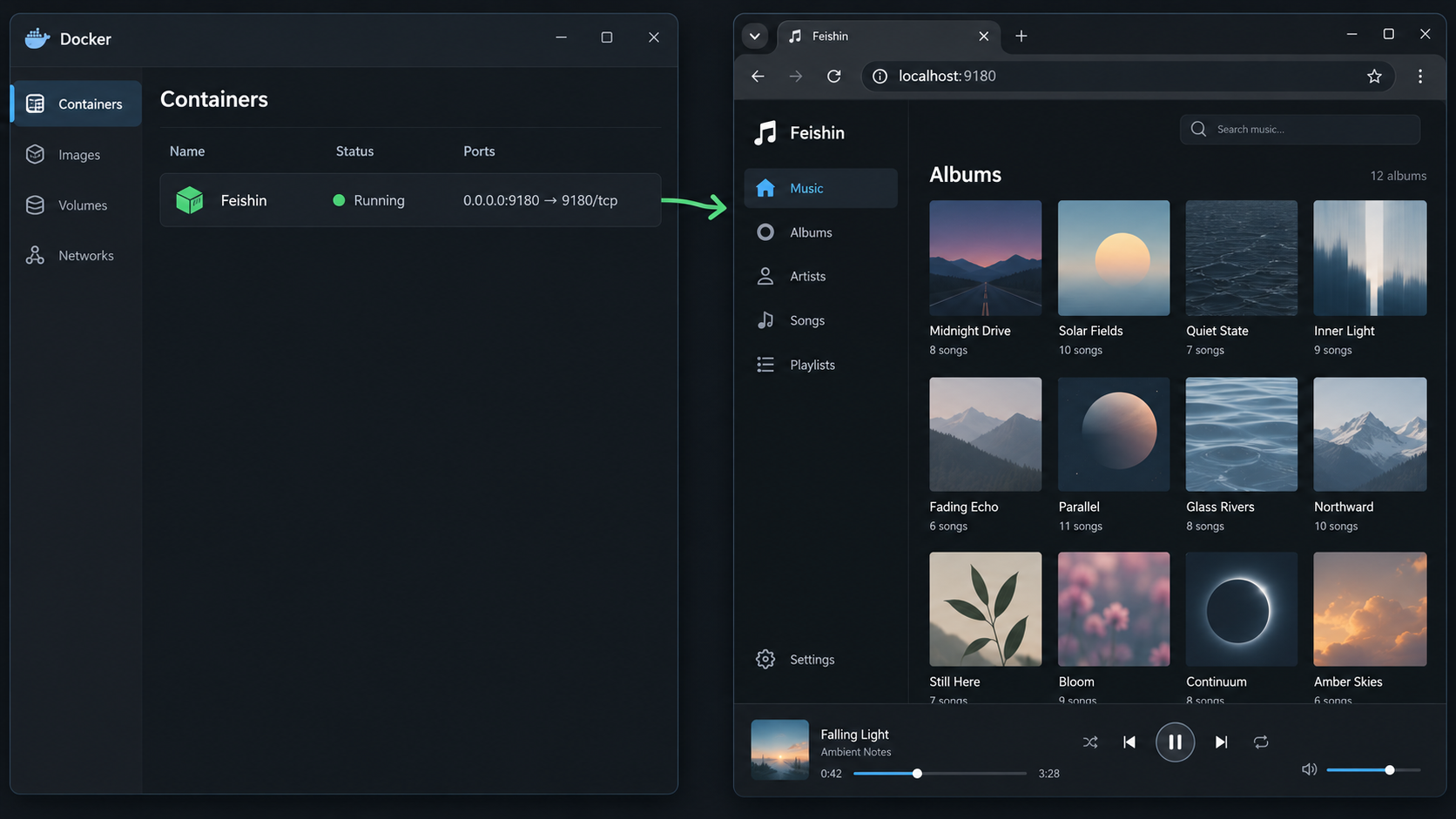
Task: Open Images section in Docker sidebar
Action: pyautogui.click(x=76, y=155)
